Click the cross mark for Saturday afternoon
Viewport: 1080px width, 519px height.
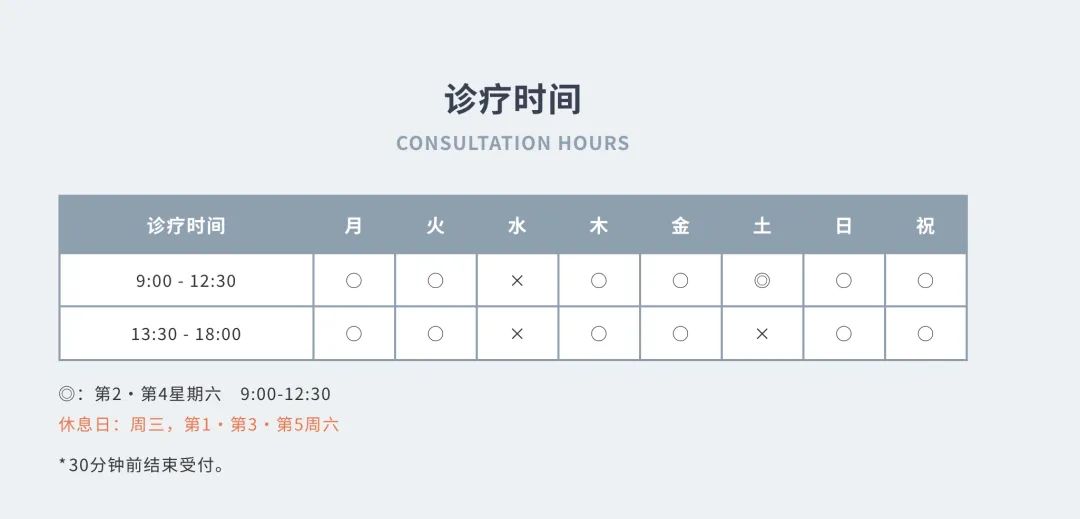[762, 334]
